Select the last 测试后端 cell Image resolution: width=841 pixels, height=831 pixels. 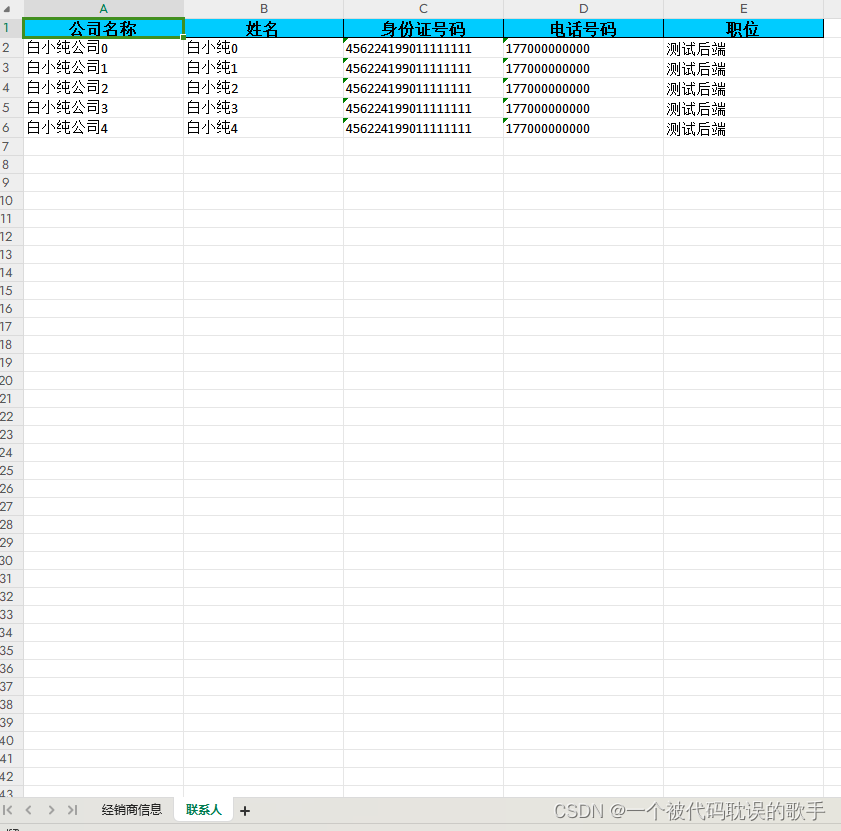[x=695, y=128]
